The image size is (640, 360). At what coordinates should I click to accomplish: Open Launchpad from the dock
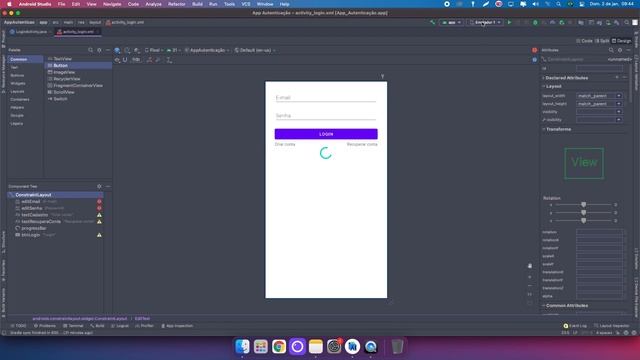(261, 347)
